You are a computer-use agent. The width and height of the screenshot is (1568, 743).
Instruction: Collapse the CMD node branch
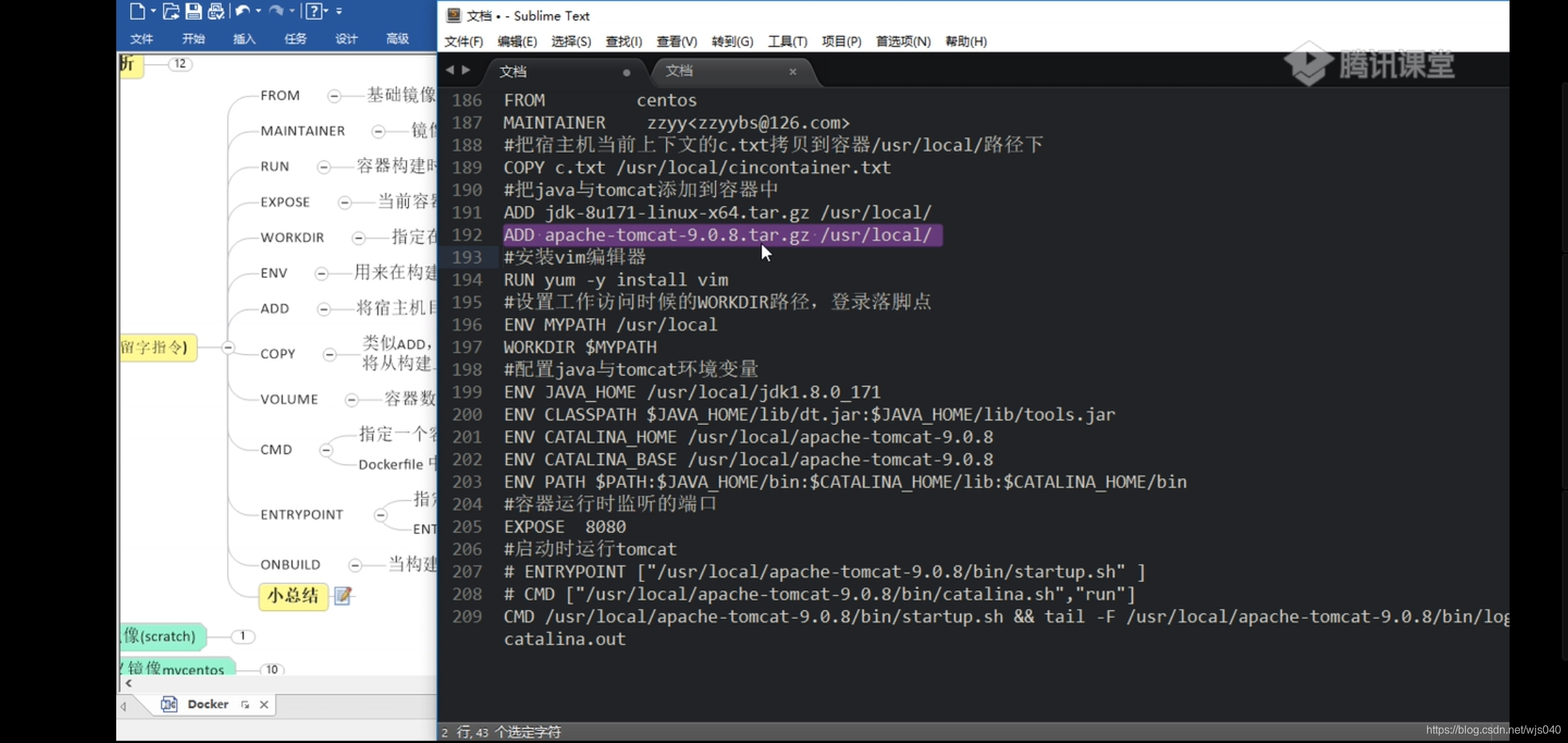tap(326, 450)
